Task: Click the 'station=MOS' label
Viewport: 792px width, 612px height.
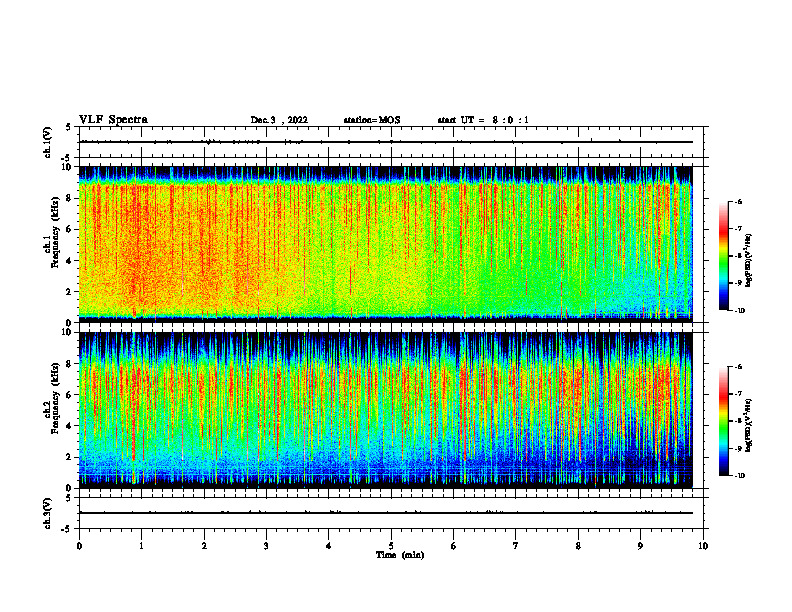Action: coord(372,120)
